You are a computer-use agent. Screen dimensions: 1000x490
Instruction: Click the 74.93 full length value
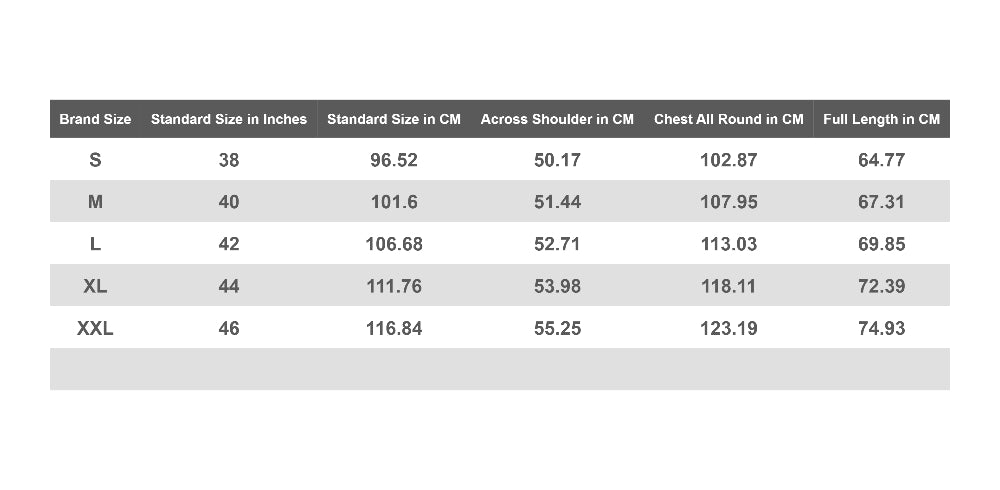(882, 328)
